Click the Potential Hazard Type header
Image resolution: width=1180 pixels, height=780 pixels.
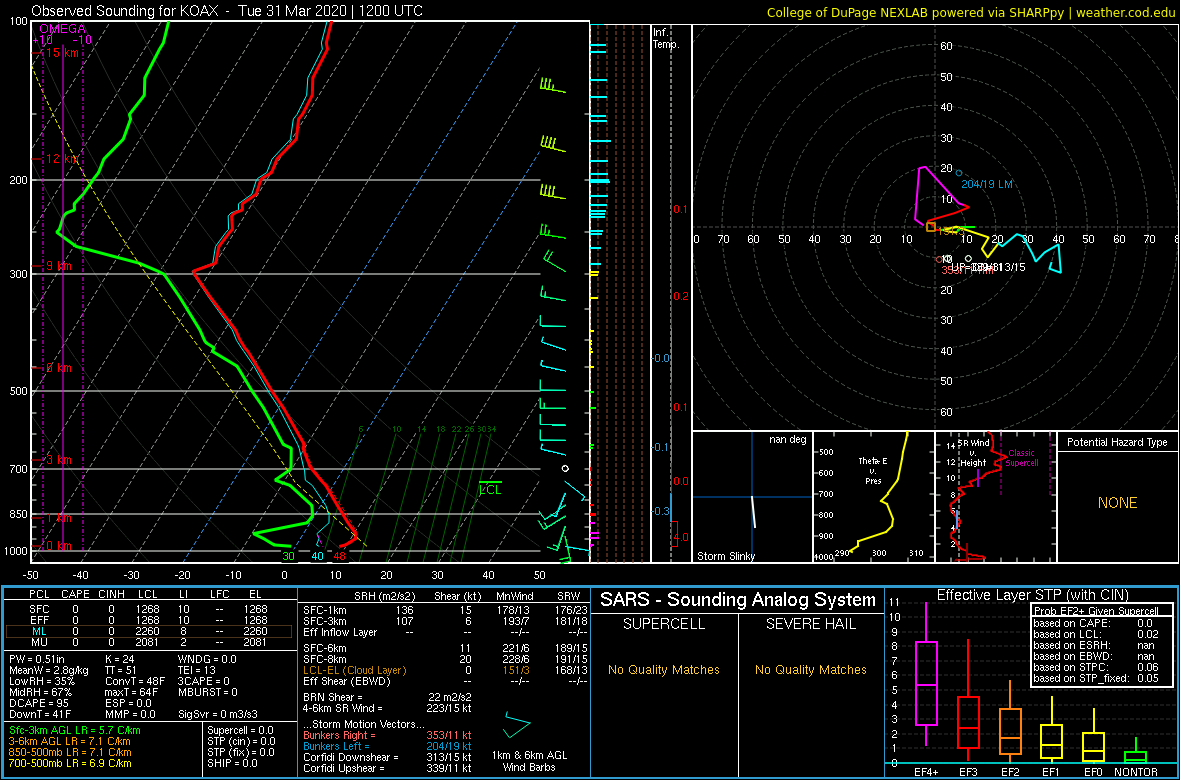(1117, 442)
